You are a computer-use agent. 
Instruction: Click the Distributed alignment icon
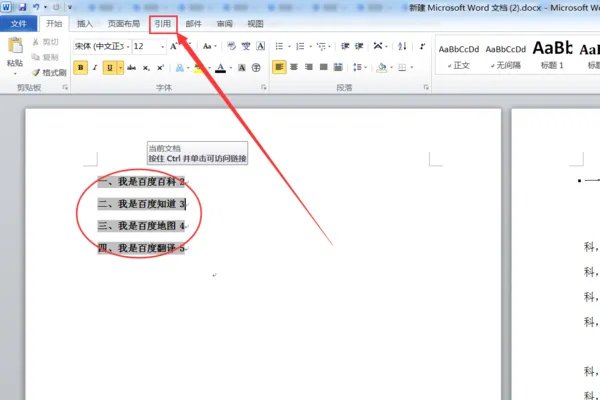[x=338, y=67]
